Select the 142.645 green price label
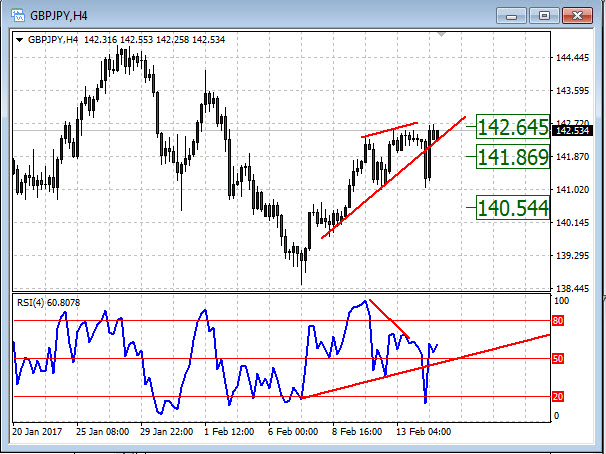This screenshot has height=454, width=606. [513, 127]
